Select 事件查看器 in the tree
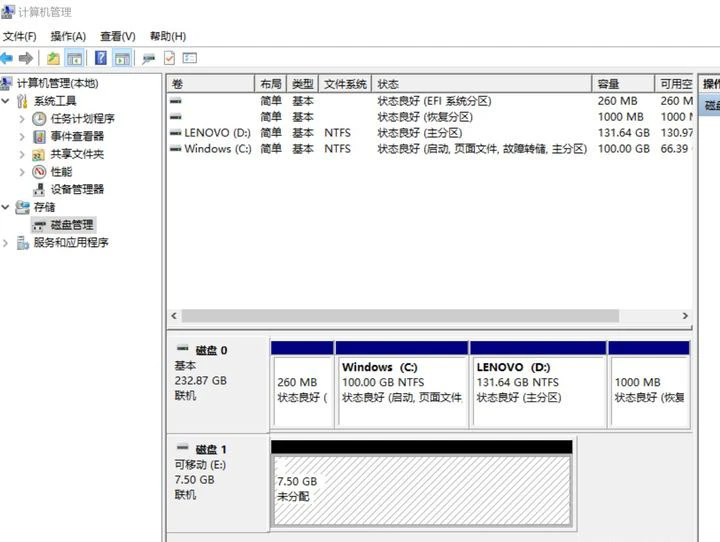Image resolution: width=720 pixels, height=542 pixels. 77,136
